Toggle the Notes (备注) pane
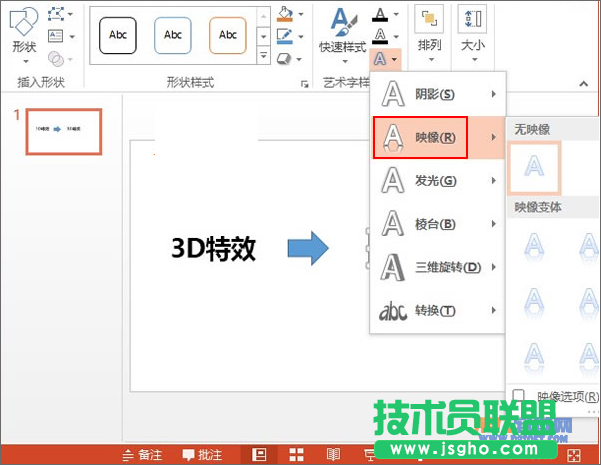Screen dimensions: 601x465 pos(142,455)
